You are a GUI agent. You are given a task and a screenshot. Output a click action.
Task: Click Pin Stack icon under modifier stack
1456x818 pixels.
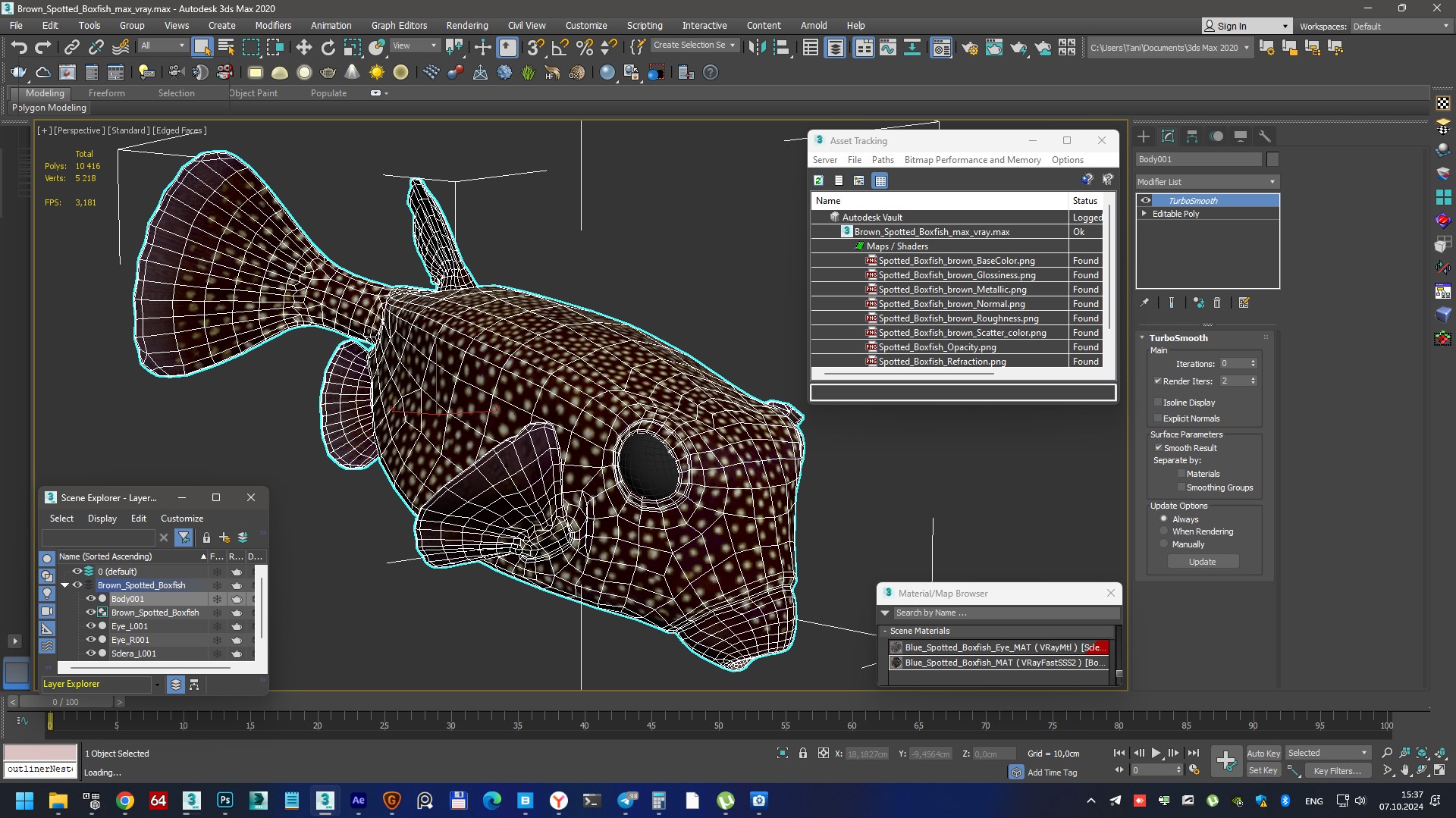pyautogui.click(x=1144, y=302)
